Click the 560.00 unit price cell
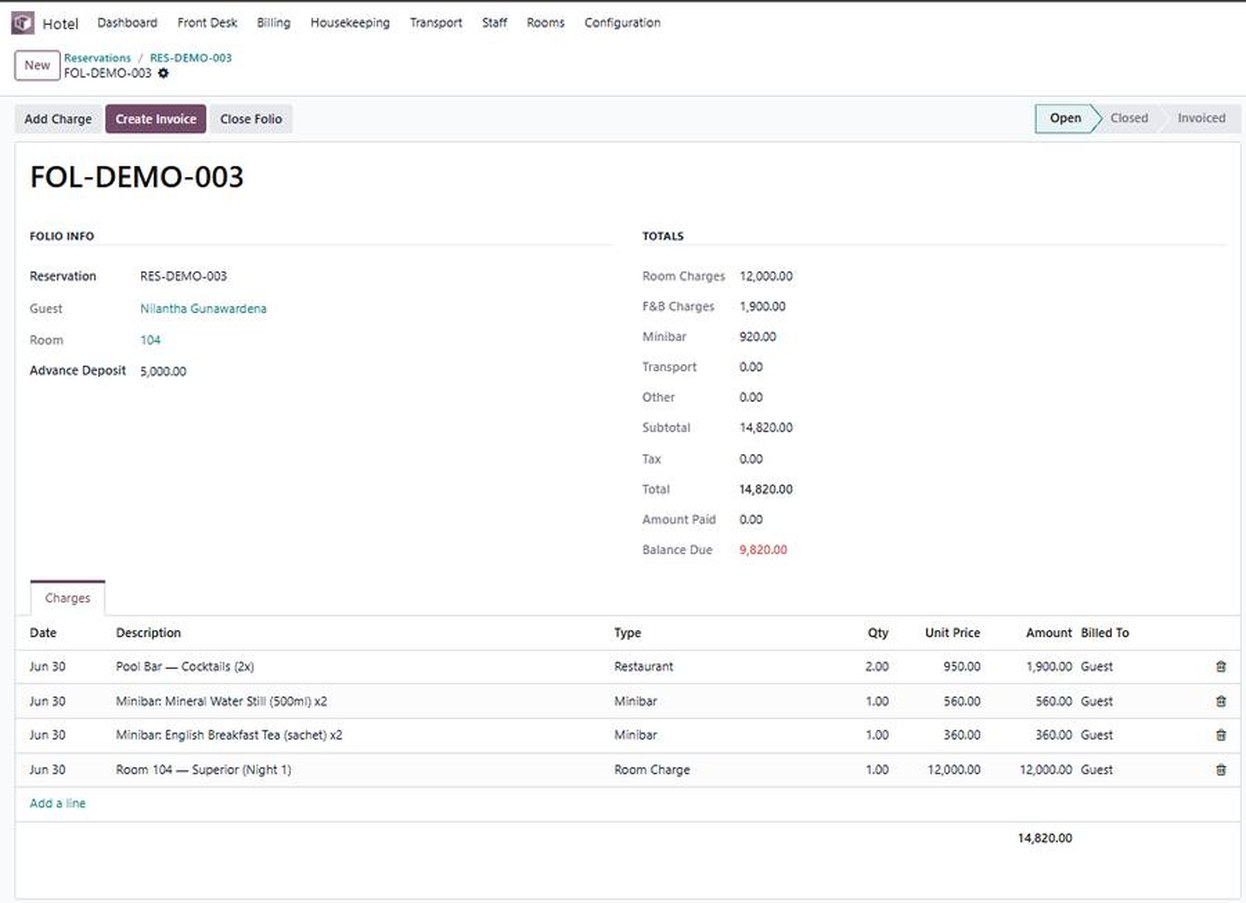Image resolution: width=1246 pixels, height=903 pixels. pyautogui.click(x=962, y=702)
